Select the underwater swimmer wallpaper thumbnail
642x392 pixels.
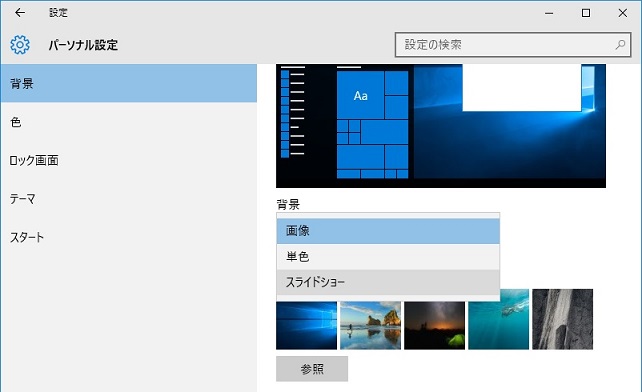498,319
